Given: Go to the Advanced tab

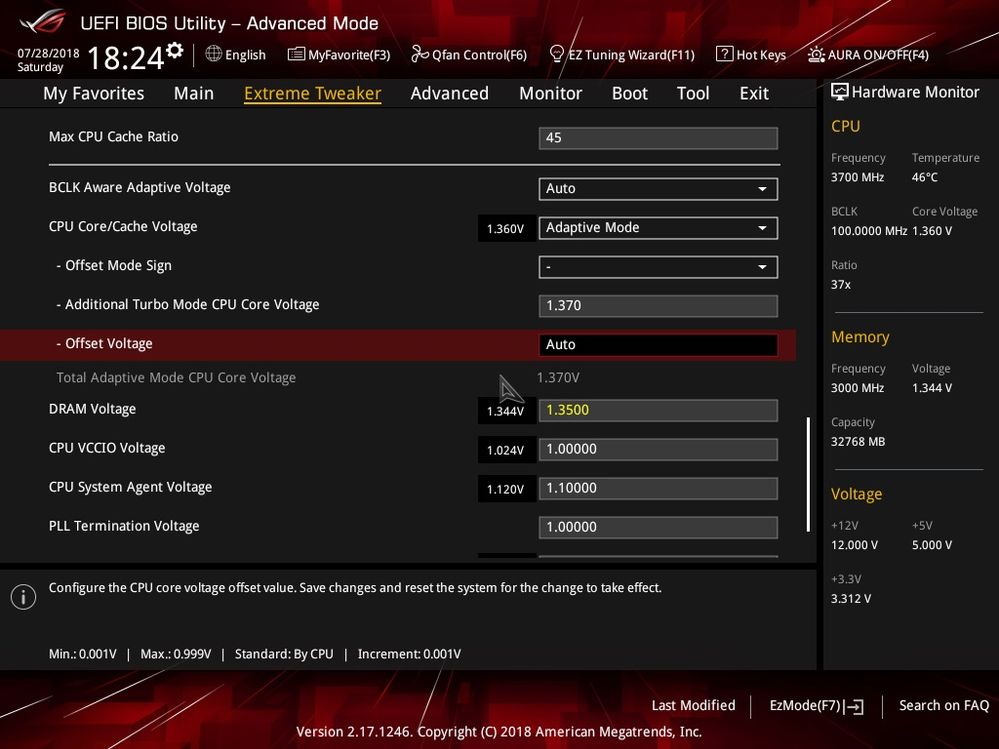Looking at the screenshot, I should coord(449,94).
